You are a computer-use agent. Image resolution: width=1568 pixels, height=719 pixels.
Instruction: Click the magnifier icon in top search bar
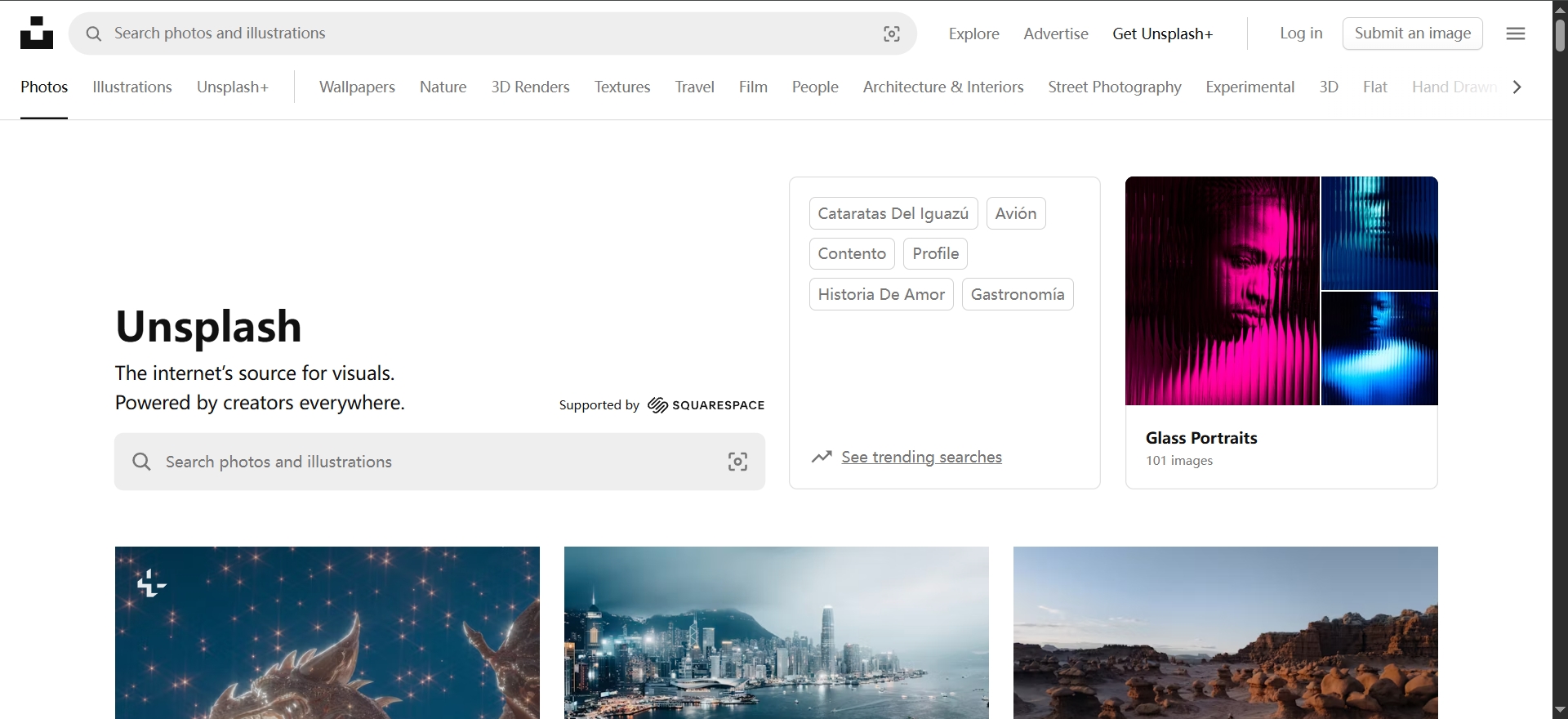[94, 33]
